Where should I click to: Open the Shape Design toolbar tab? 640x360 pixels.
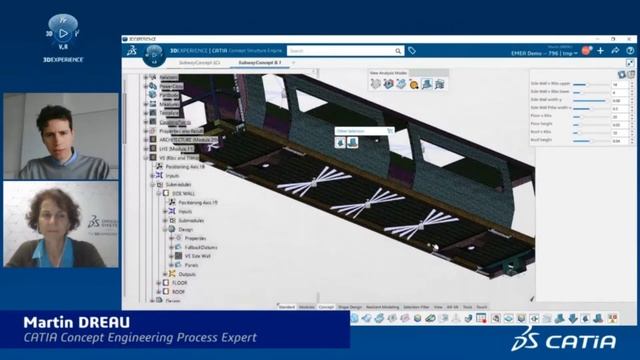pos(350,307)
